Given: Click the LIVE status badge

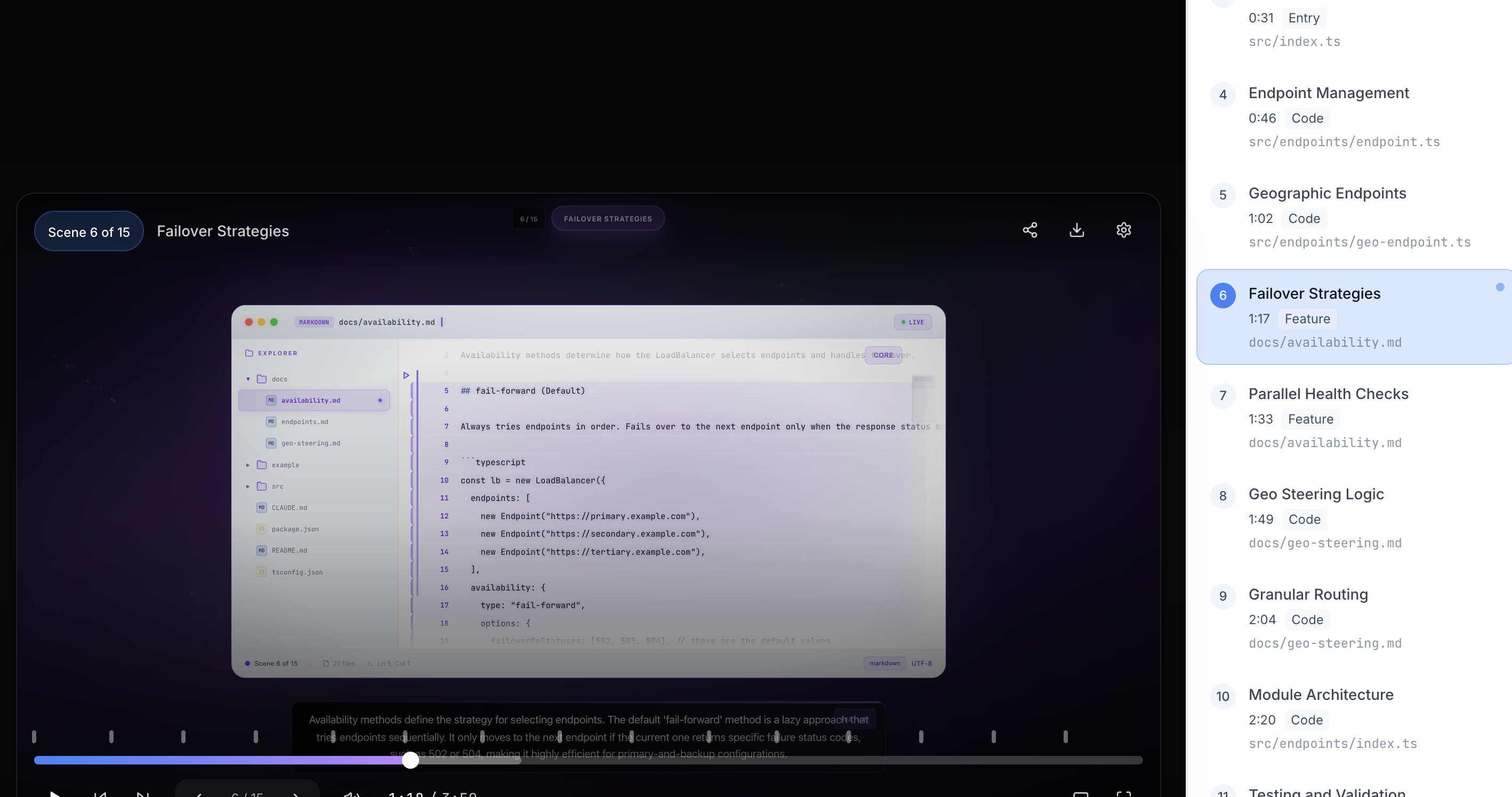Looking at the screenshot, I should (x=913, y=322).
